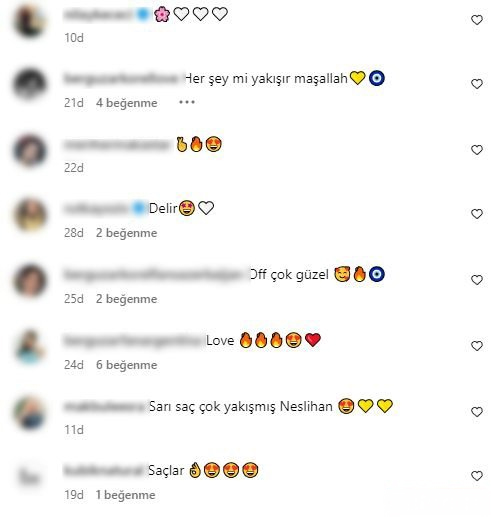This screenshot has height=517, width=491.
Task: View the '4 beğenme' likes list
Action: [127, 103]
